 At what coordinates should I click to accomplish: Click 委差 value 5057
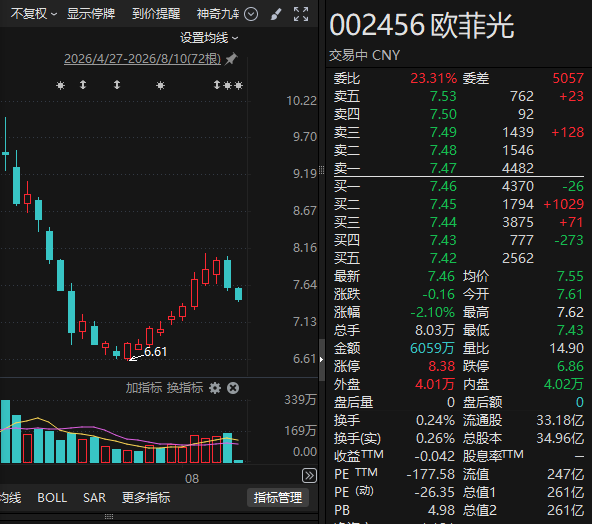pyautogui.click(x=568, y=79)
